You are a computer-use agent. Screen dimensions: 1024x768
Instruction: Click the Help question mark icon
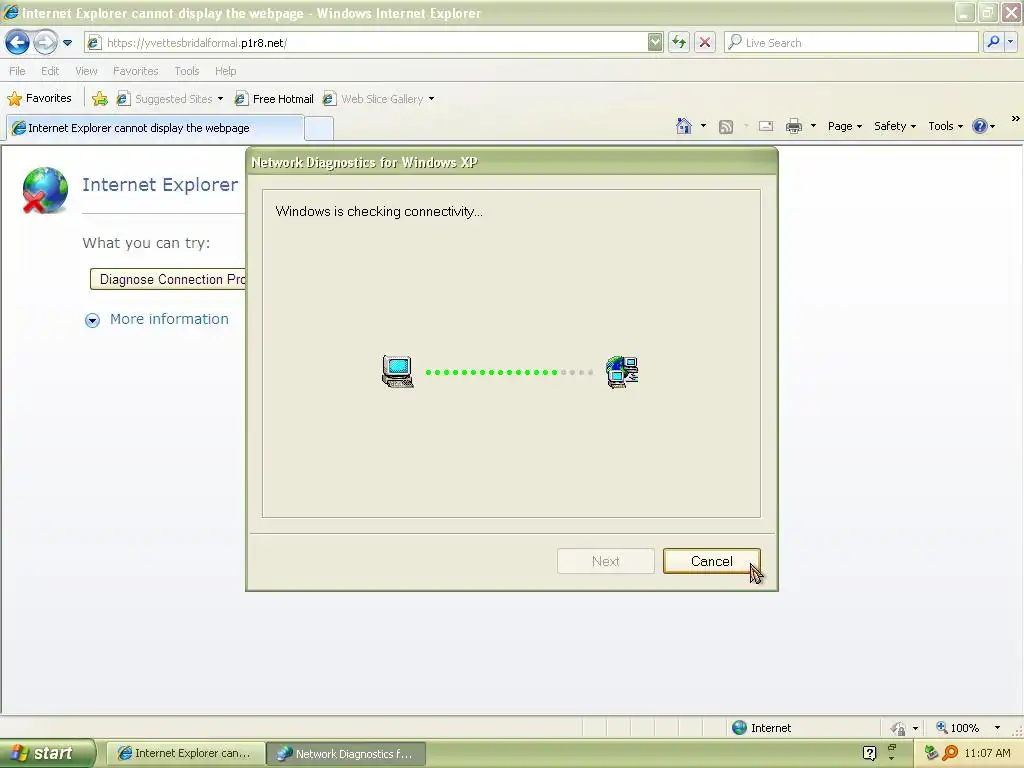pos(980,126)
